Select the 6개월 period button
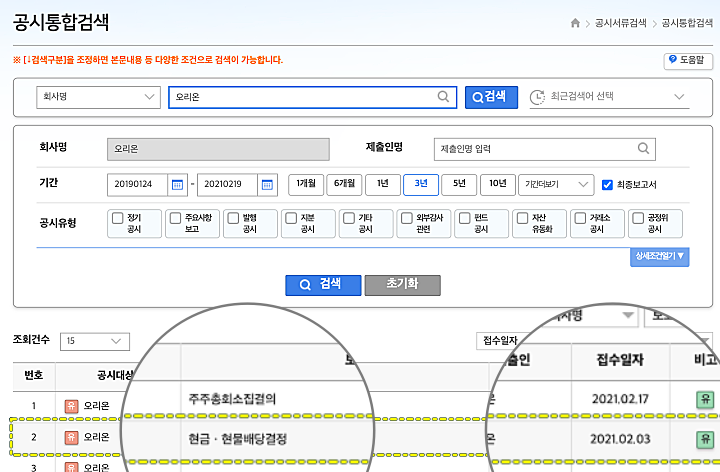The height and width of the screenshot is (472, 720). coord(344,185)
